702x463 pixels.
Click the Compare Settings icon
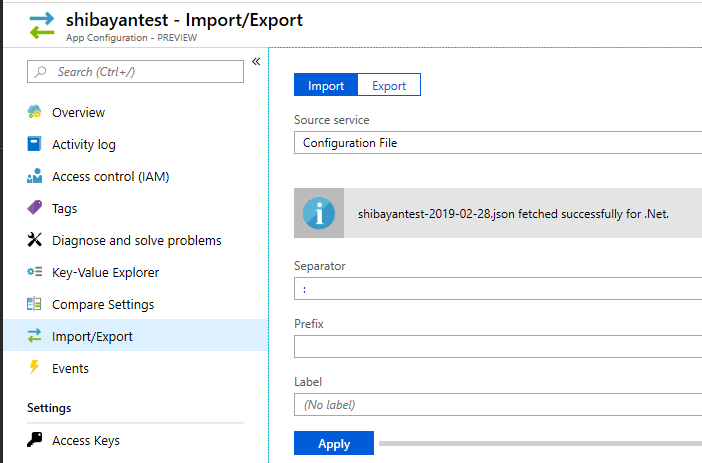click(34, 304)
